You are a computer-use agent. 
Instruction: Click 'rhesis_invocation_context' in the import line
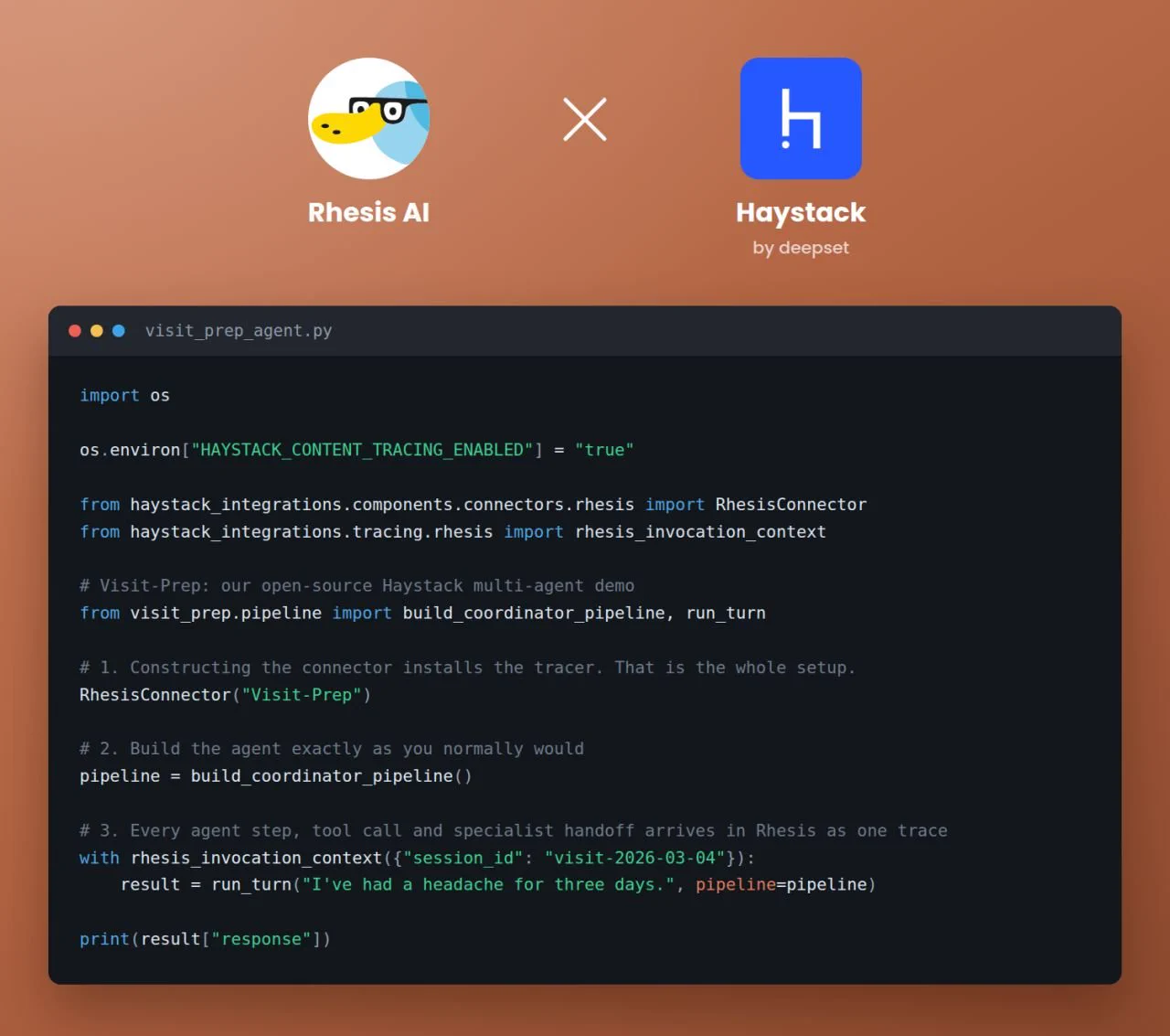(700, 531)
